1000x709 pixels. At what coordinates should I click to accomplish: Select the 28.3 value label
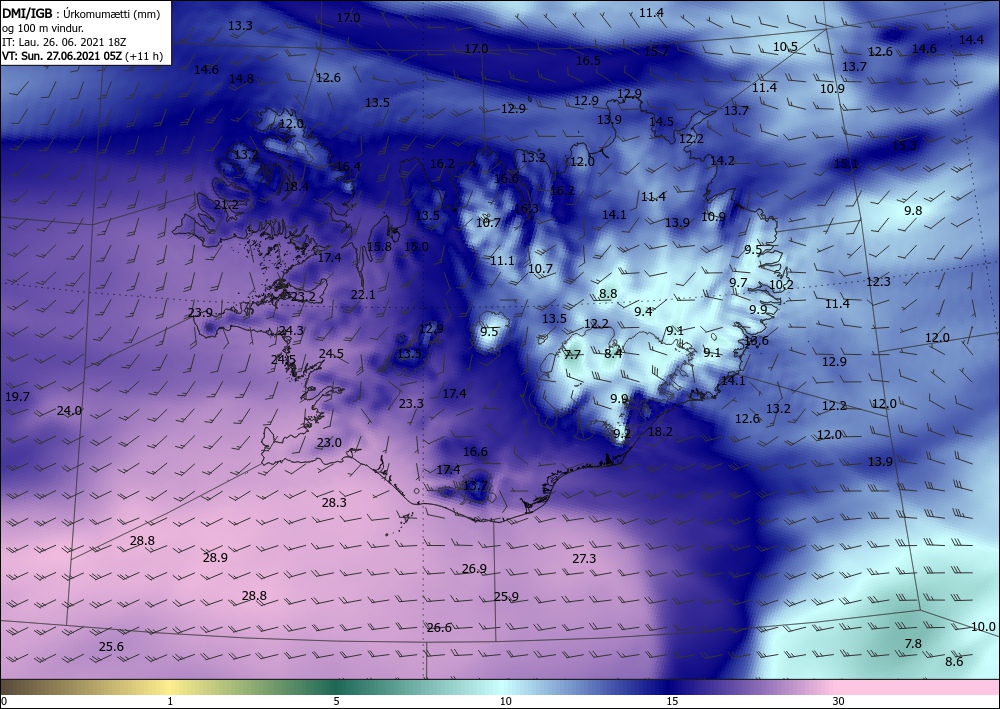tap(334, 503)
